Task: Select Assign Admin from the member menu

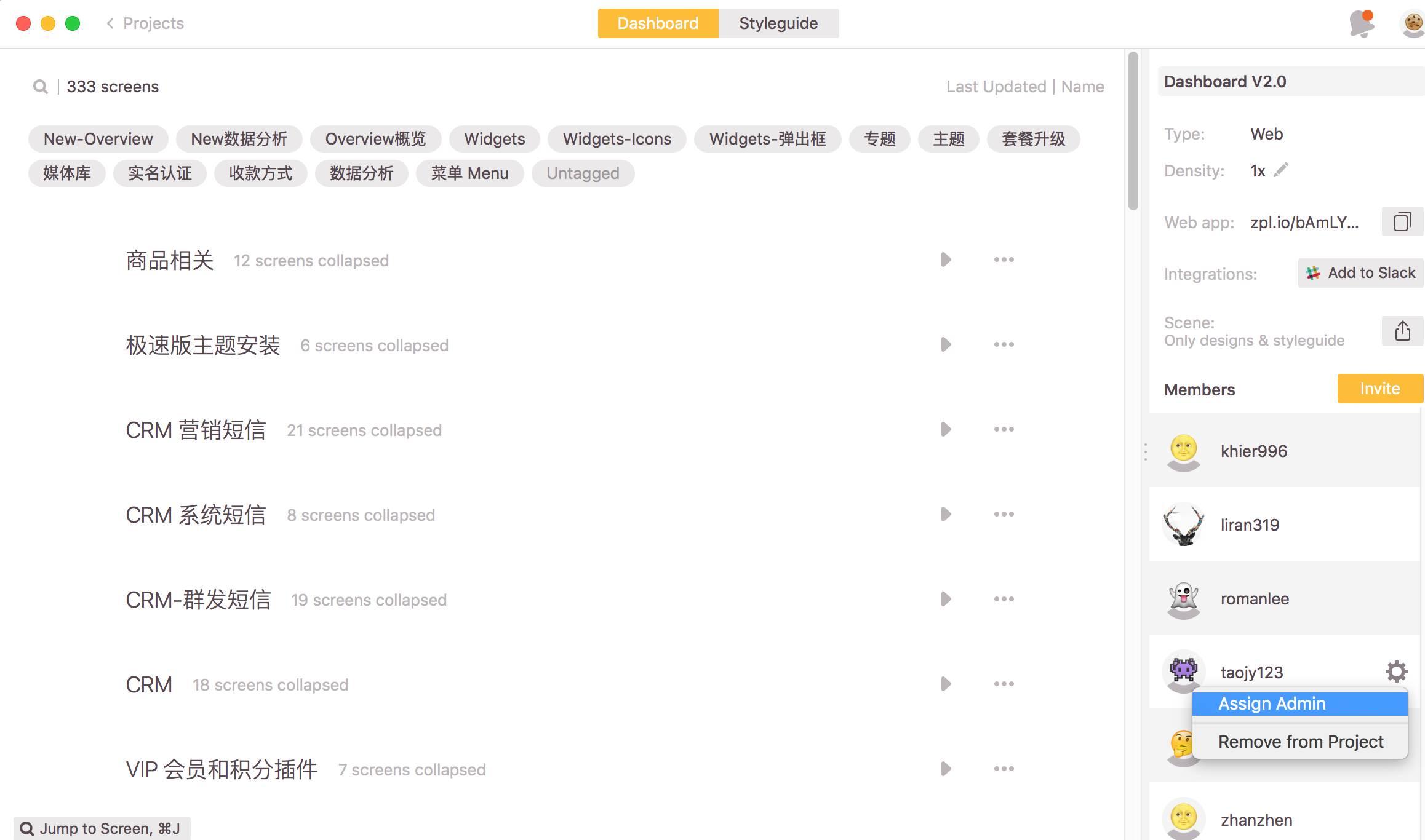Action: click(1272, 703)
